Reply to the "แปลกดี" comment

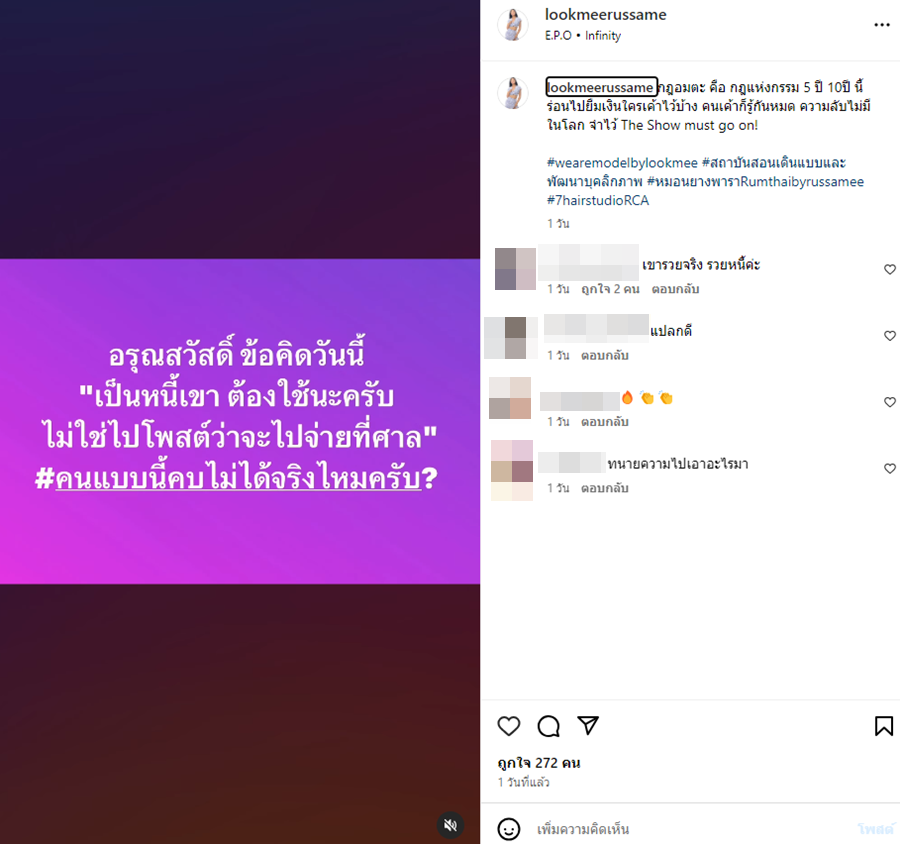(x=604, y=355)
